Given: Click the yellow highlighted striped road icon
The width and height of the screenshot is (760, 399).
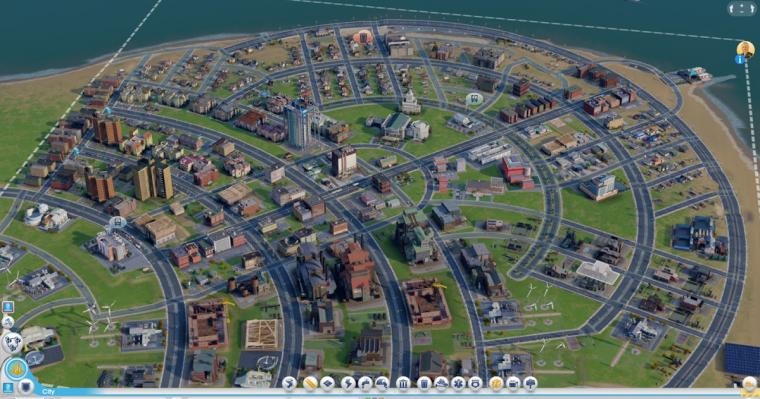Looking at the screenshot, I should point(310,383).
